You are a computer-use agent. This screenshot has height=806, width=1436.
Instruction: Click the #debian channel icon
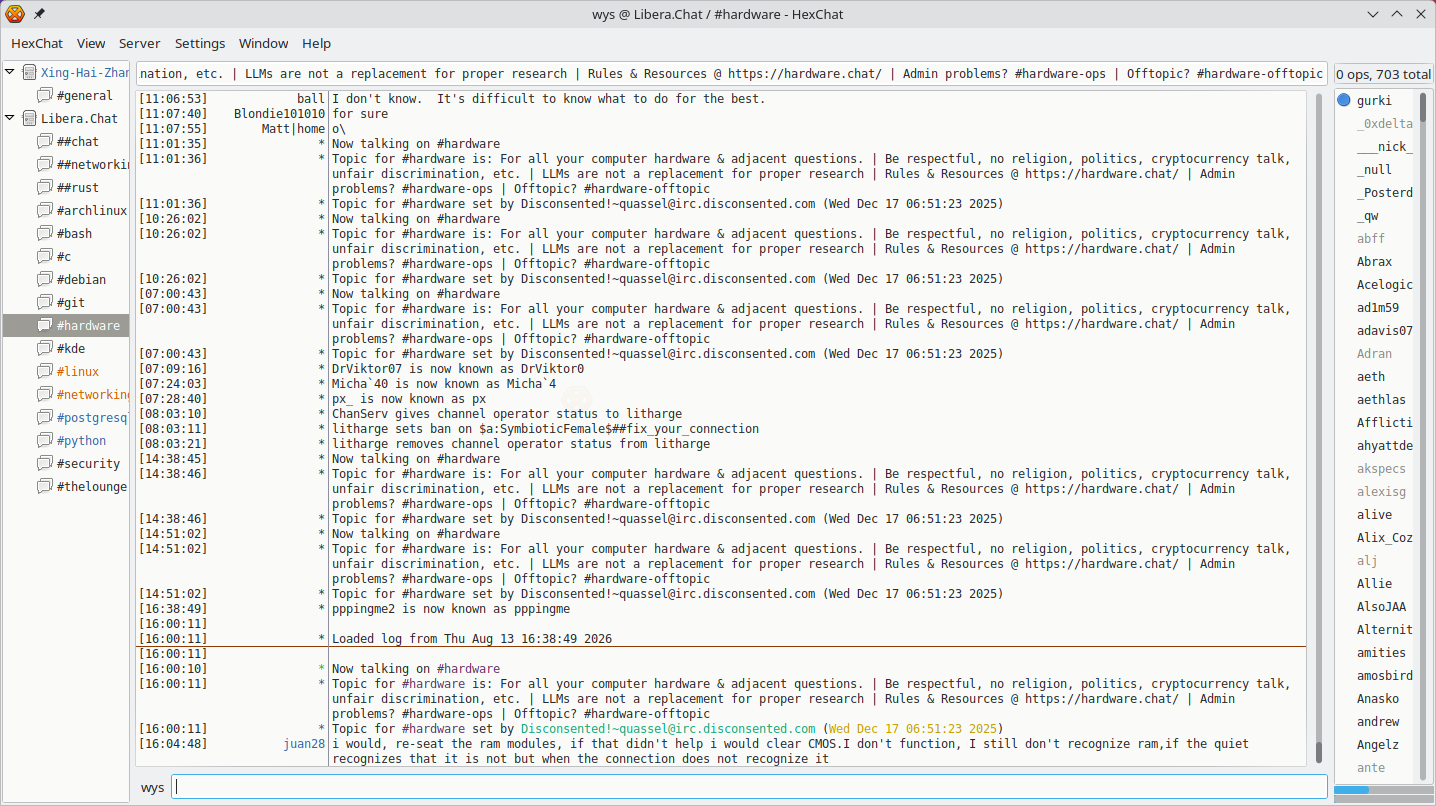pyautogui.click(x=45, y=279)
